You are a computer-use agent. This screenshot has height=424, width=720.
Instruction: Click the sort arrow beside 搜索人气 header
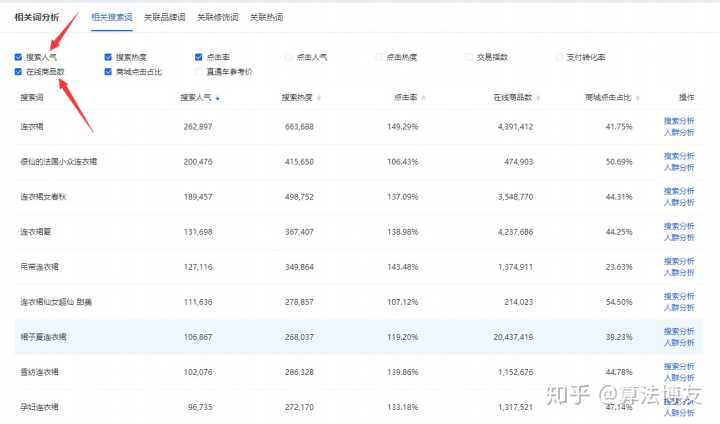coord(218,98)
